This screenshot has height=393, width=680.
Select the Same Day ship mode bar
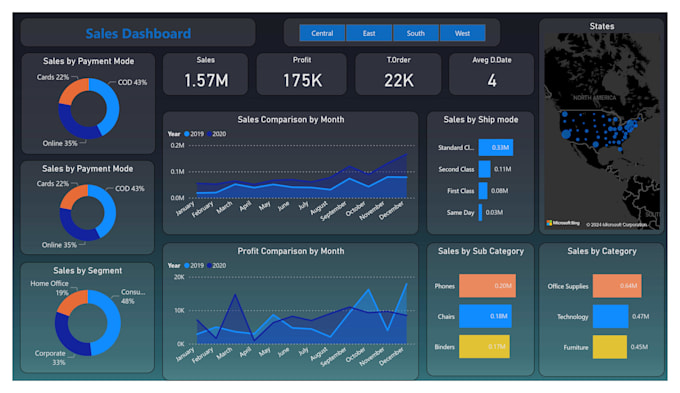[480, 213]
